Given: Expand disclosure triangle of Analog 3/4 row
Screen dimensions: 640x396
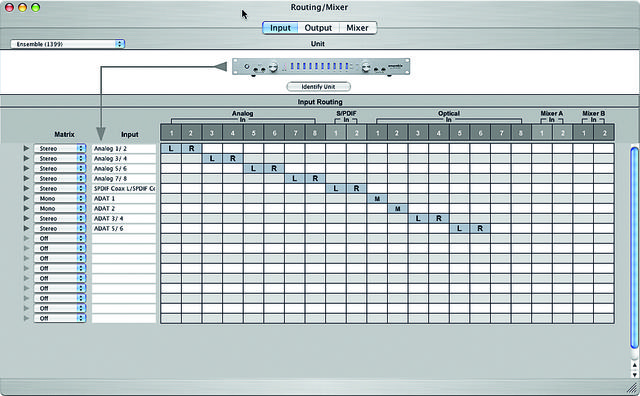Looking at the screenshot, I should [27, 158].
